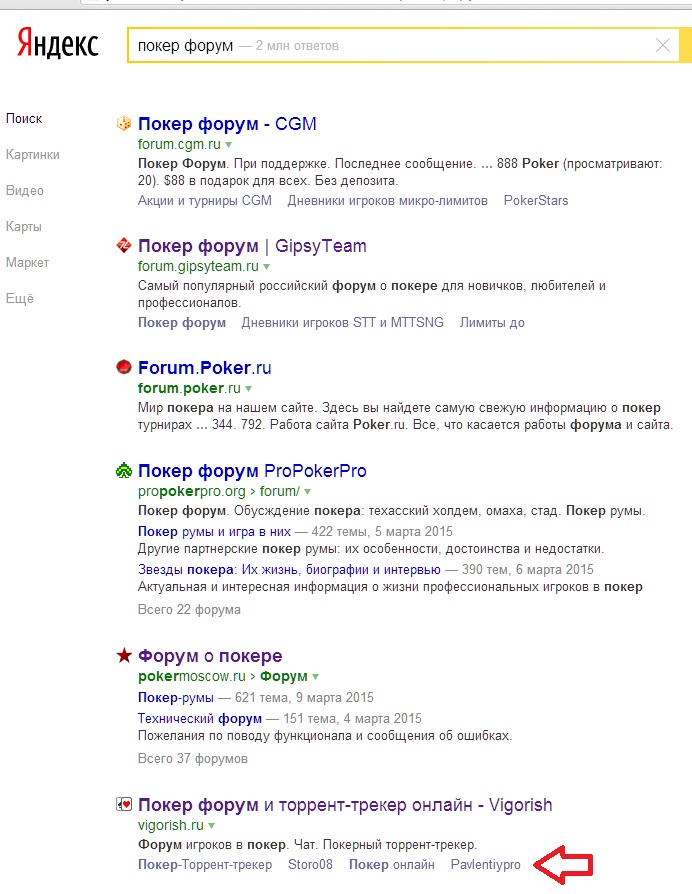Screen dimensions: 692x894
Task: Open the Форум о покере result title
Action: point(210,656)
